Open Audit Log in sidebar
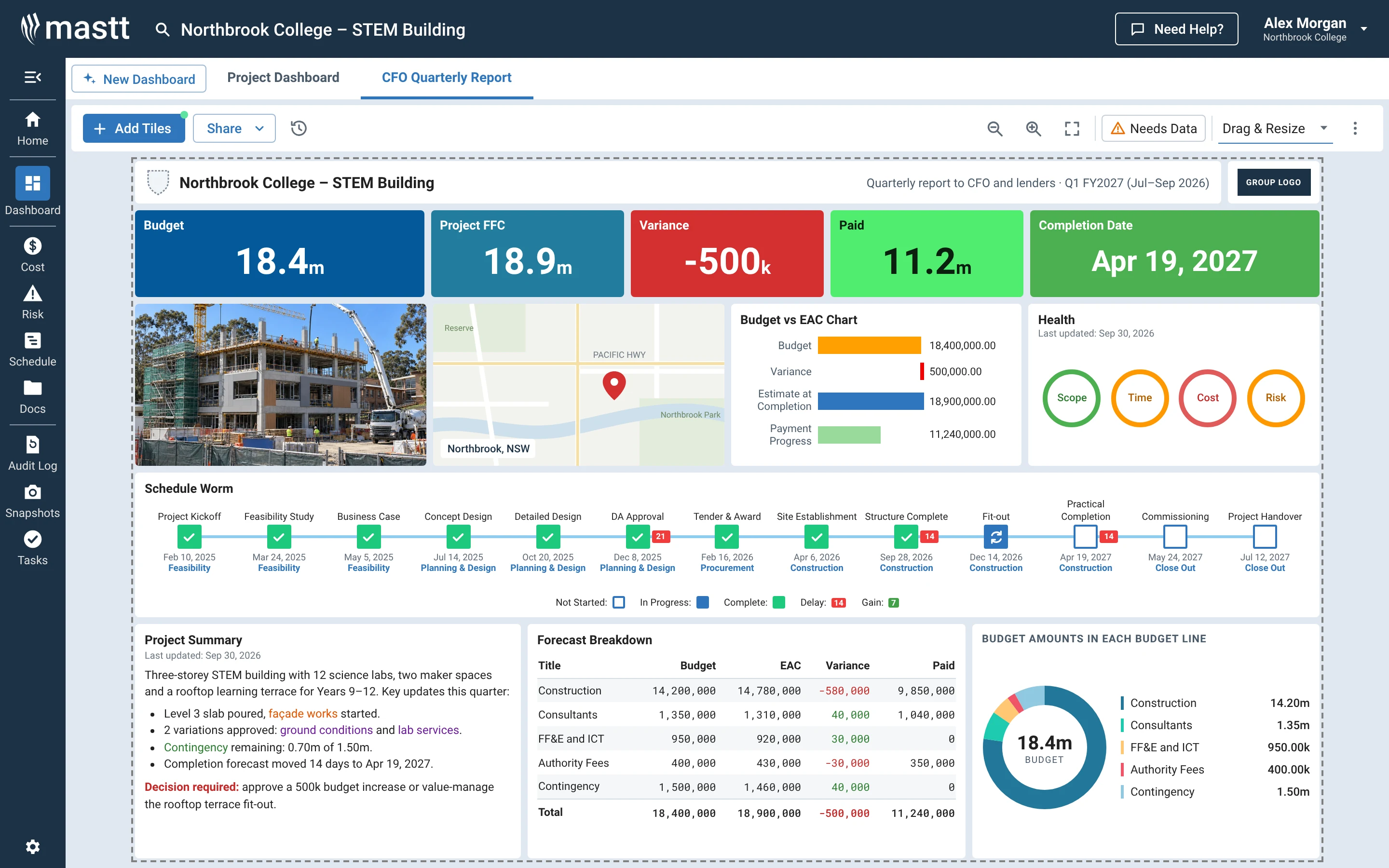Viewport: 1389px width, 868px height. [33, 453]
